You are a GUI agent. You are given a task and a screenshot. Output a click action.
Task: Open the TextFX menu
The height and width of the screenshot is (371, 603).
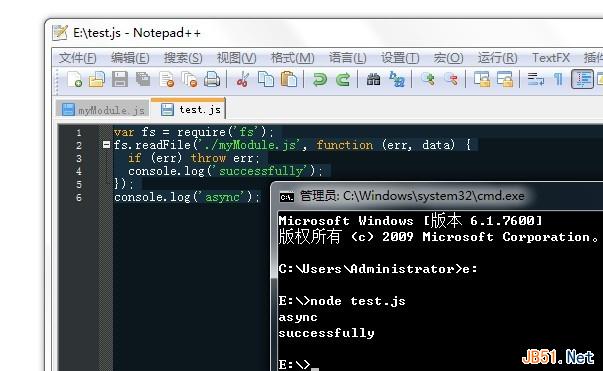(x=551, y=58)
